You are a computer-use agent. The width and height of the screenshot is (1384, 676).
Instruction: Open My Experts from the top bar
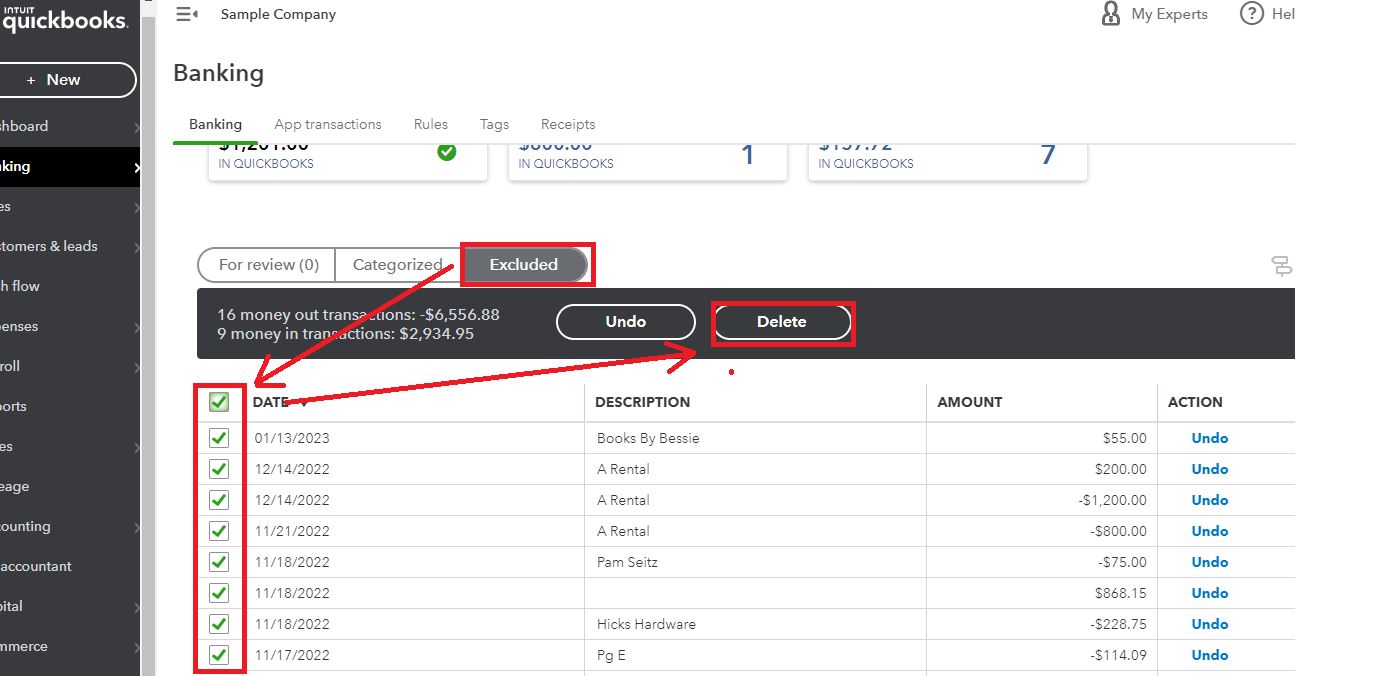point(1154,14)
